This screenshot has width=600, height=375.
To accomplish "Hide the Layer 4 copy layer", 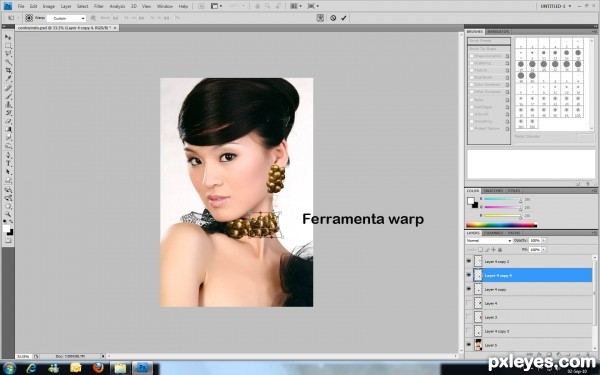I will (x=469, y=289).
